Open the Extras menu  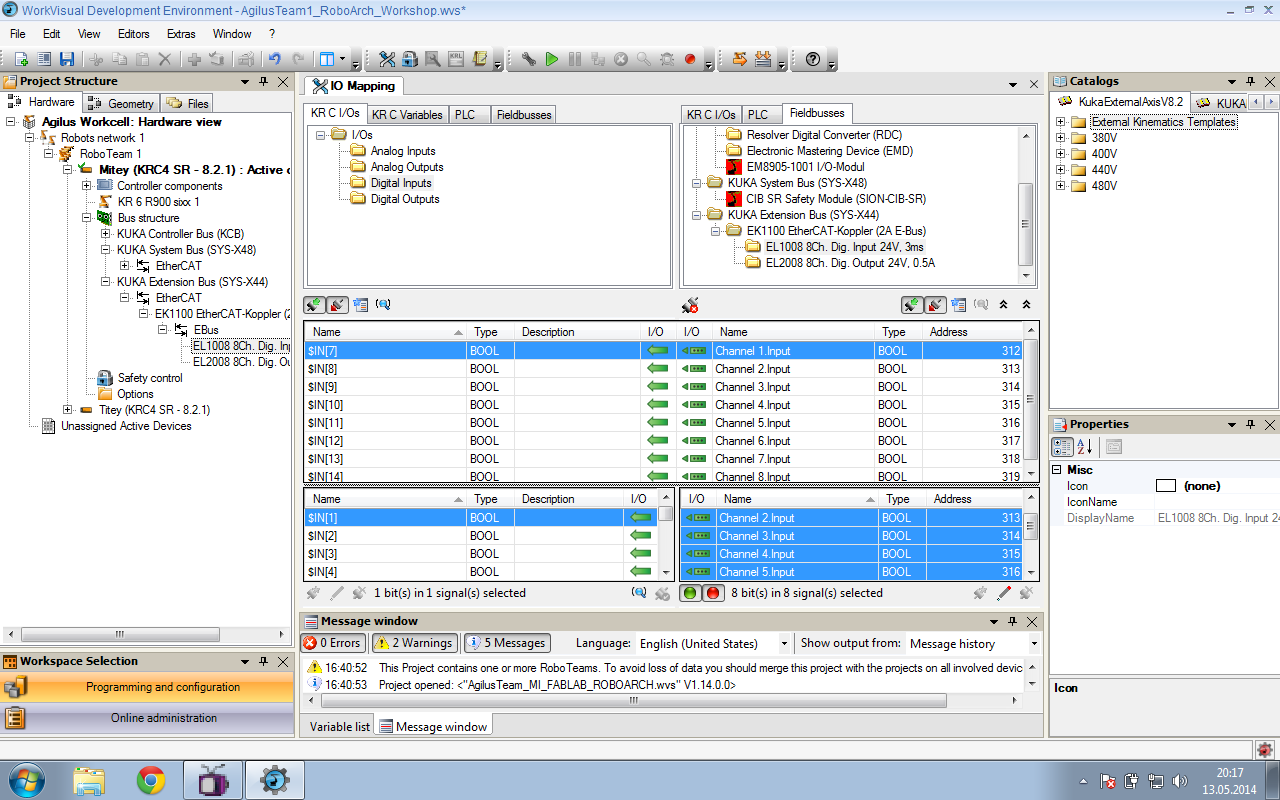point(181,33)
